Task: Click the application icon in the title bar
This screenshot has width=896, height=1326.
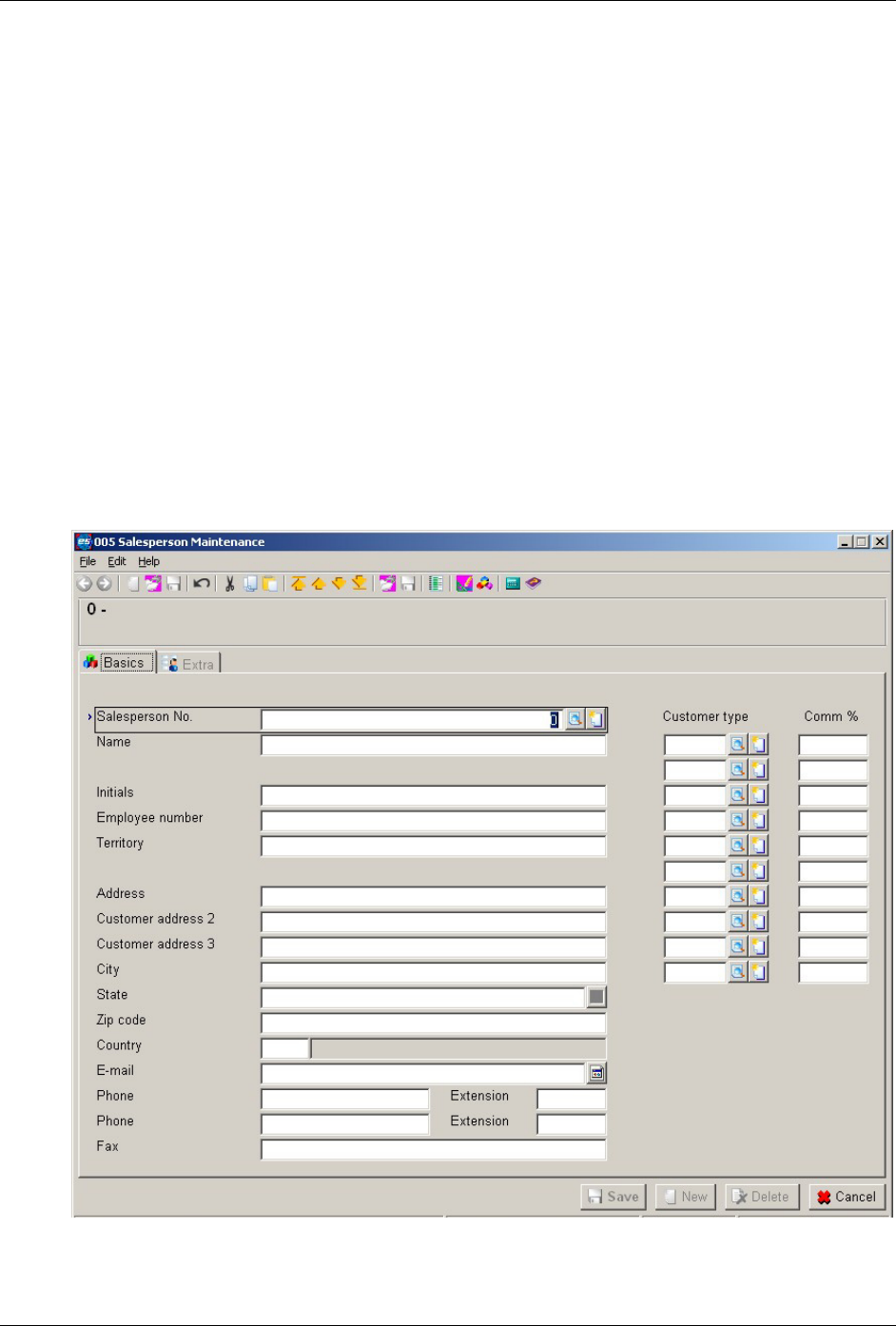Action: tap(84, 542)
